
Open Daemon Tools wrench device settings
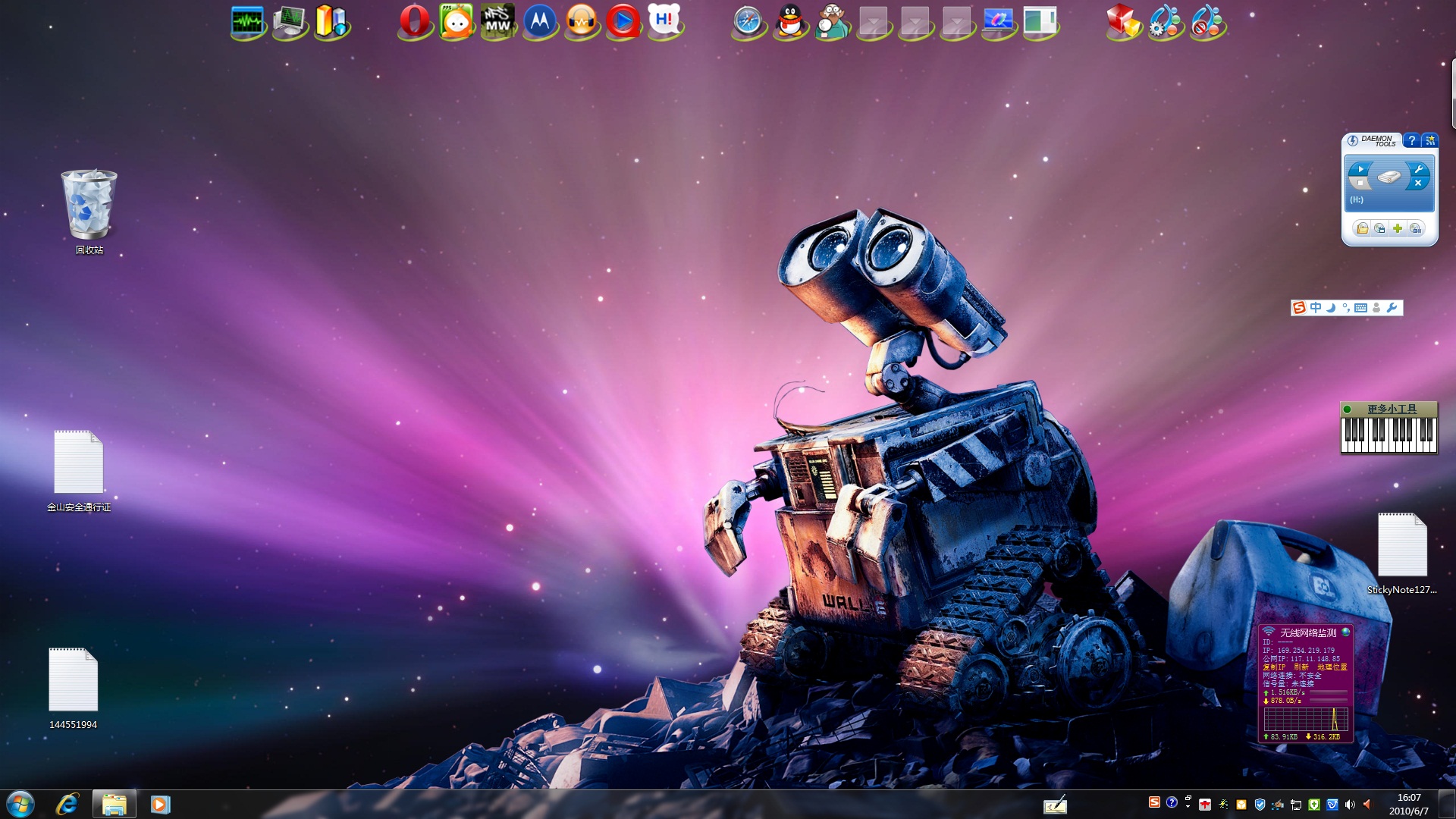(x=1418, y=169)
